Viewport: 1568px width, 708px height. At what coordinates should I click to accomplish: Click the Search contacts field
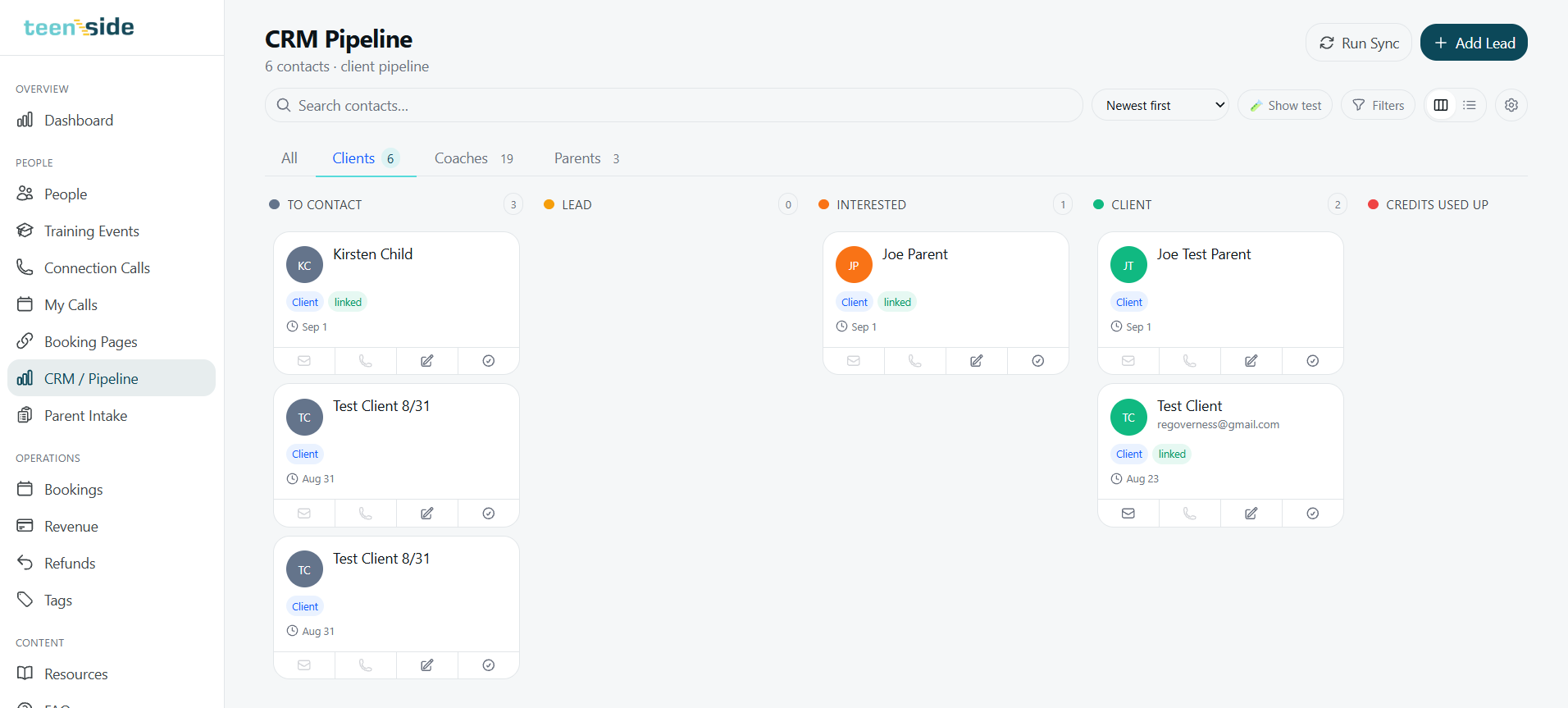674,105
